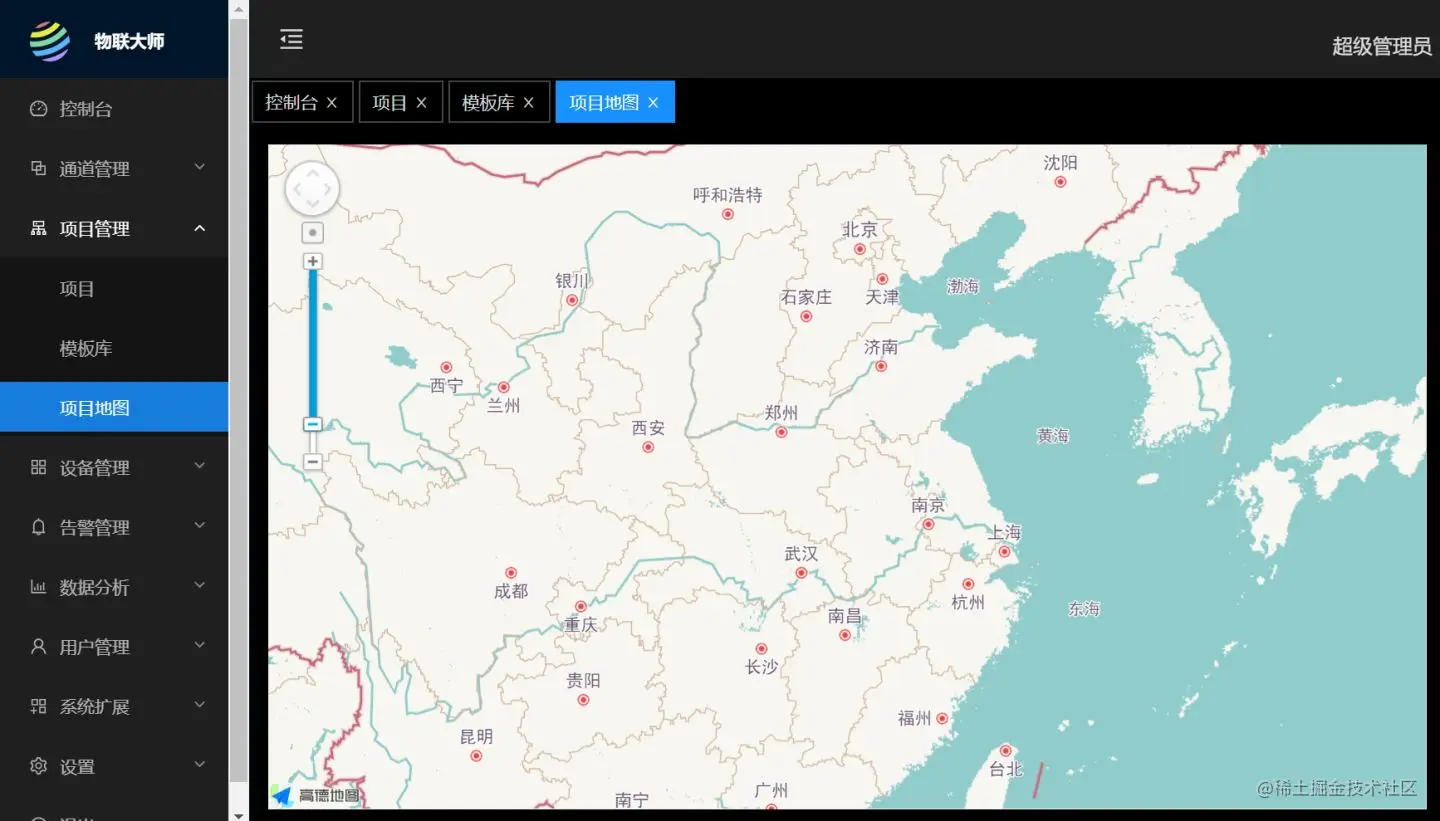
Task: Zoom in with the map plus button
Action: click(313, 261)
